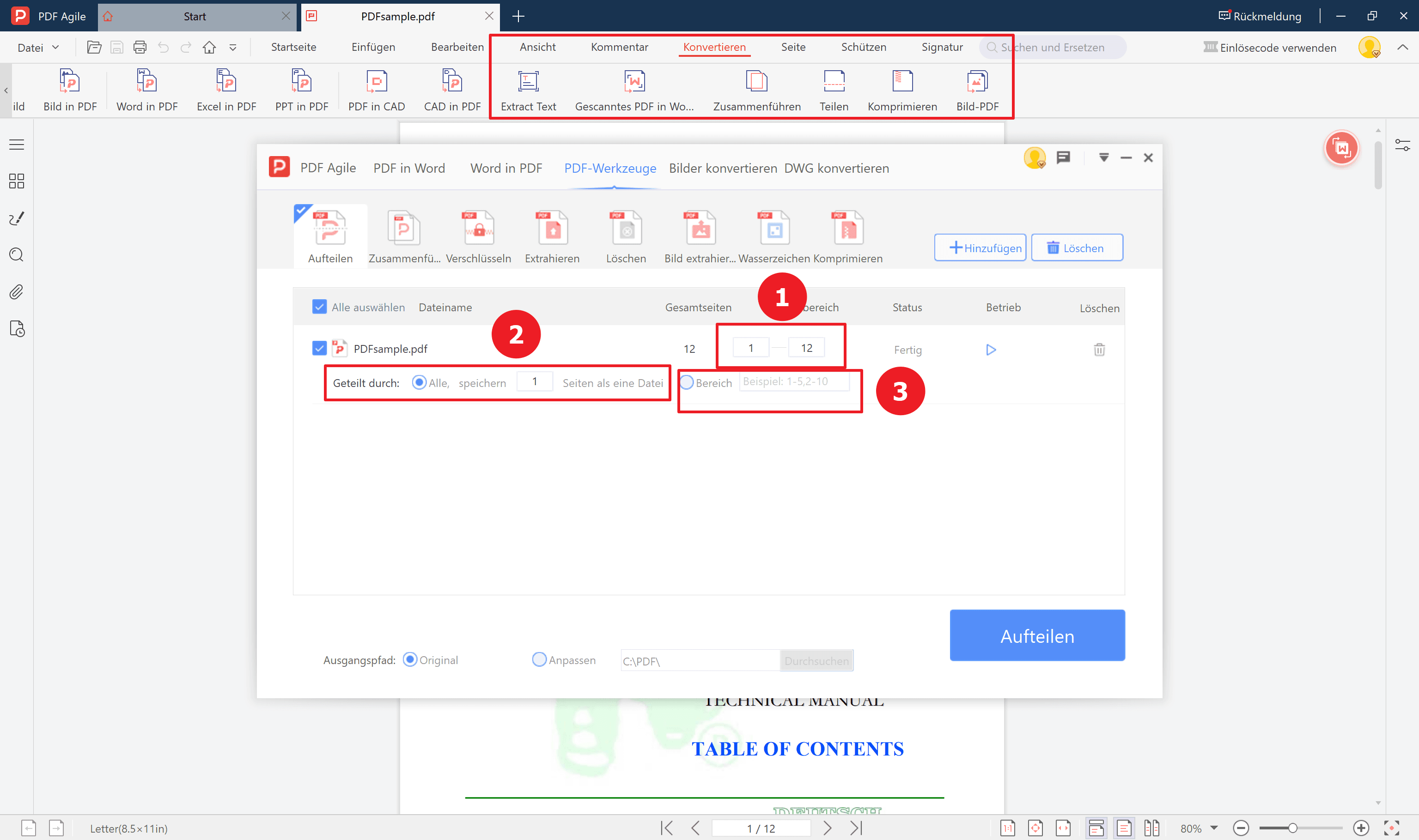Select PPT in PDF tool
The image size is (1419, 840).
click(301, 90)
